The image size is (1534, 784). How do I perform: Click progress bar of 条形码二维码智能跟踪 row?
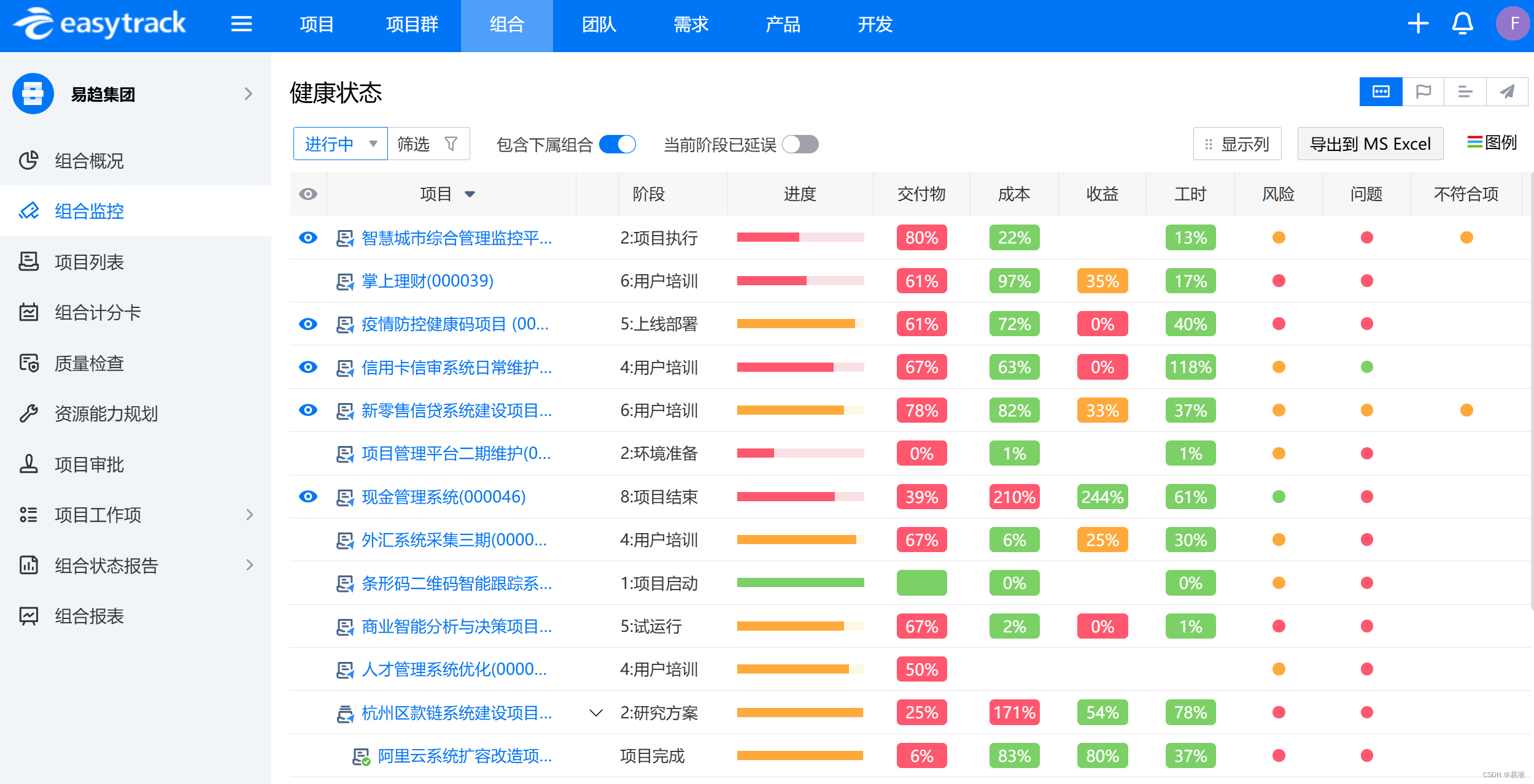point(800,583)
